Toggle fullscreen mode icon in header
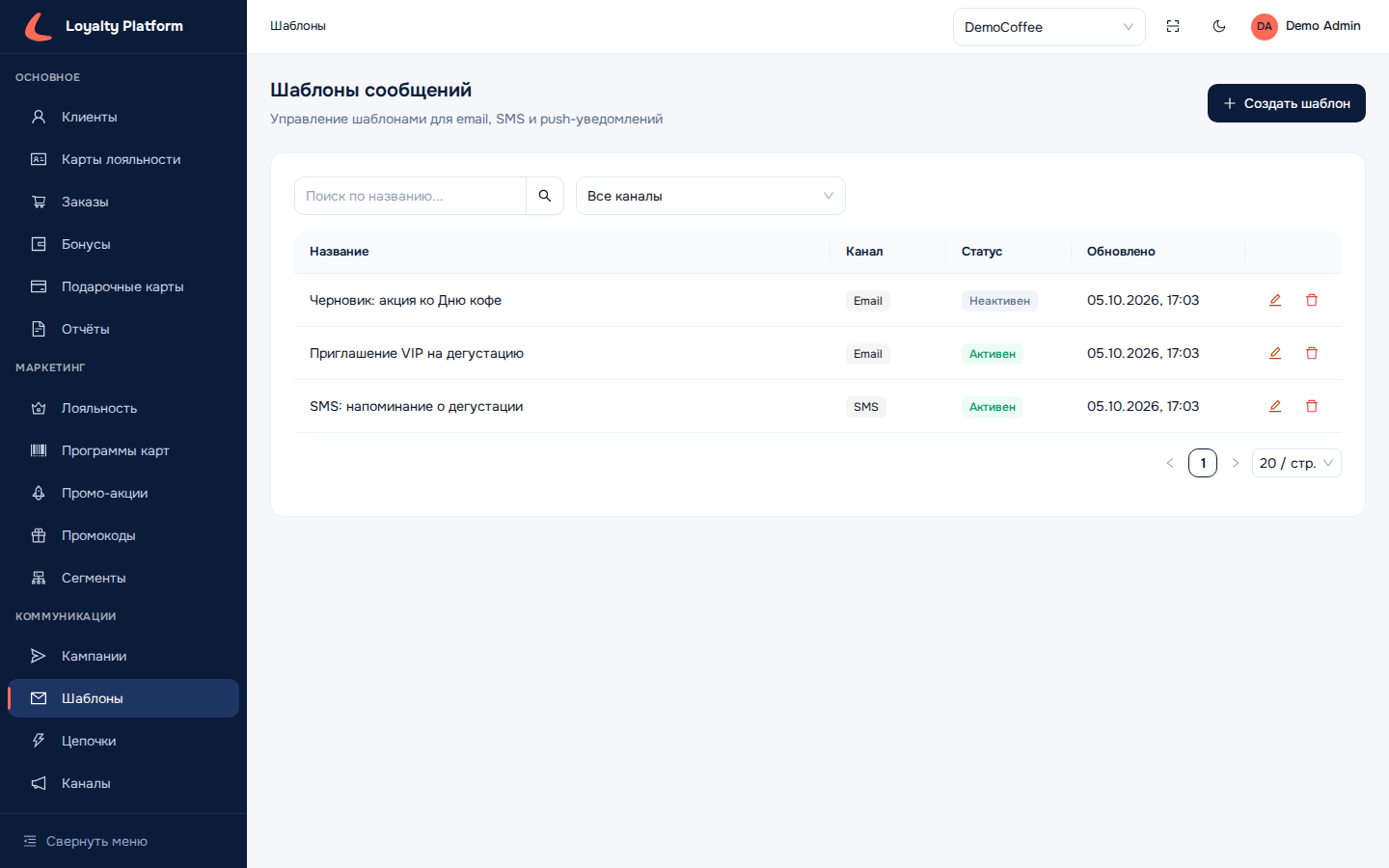The height and width of the screenshot is (868, 1389). 1173,27
